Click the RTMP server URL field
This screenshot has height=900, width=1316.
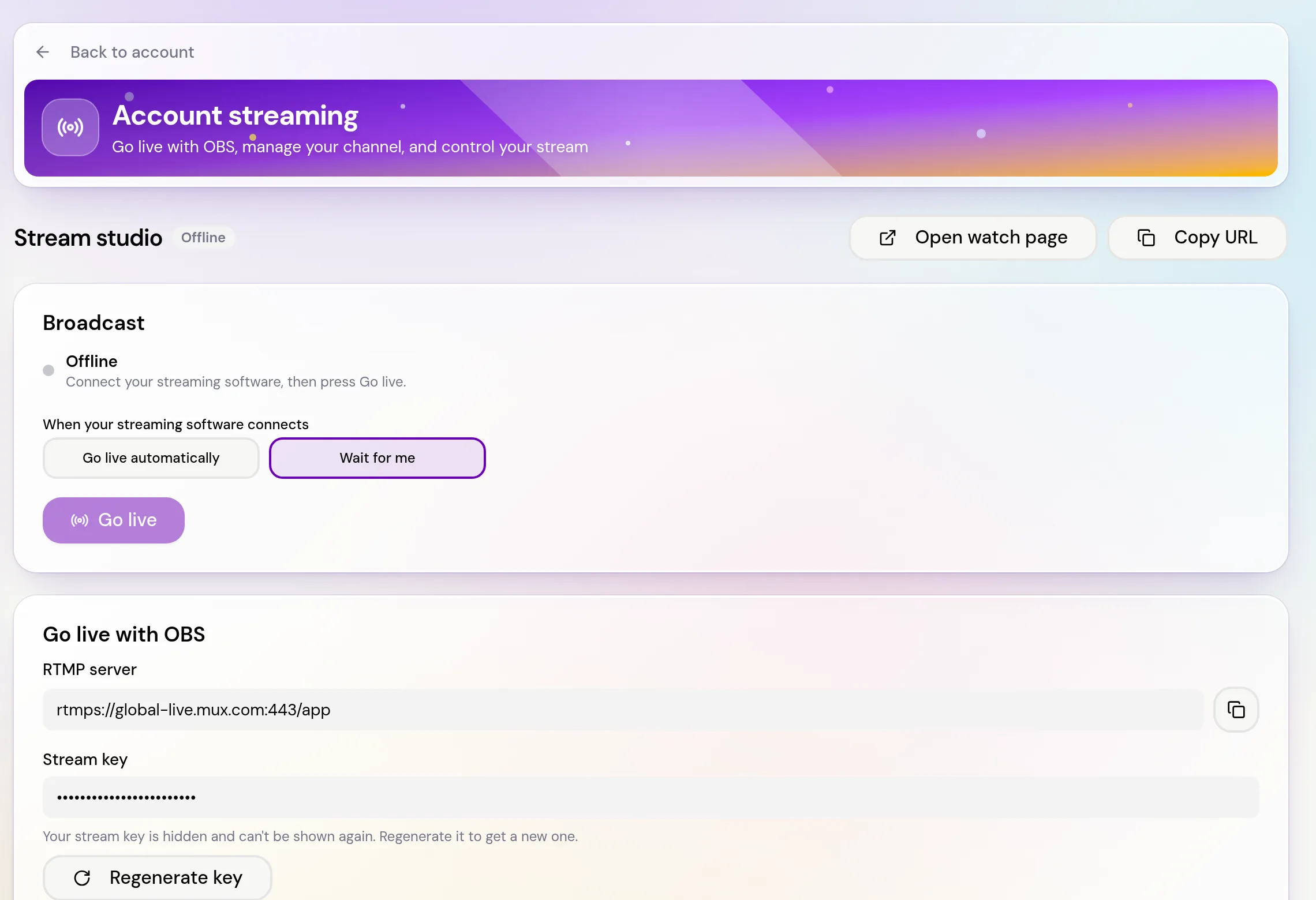point(623,710)
